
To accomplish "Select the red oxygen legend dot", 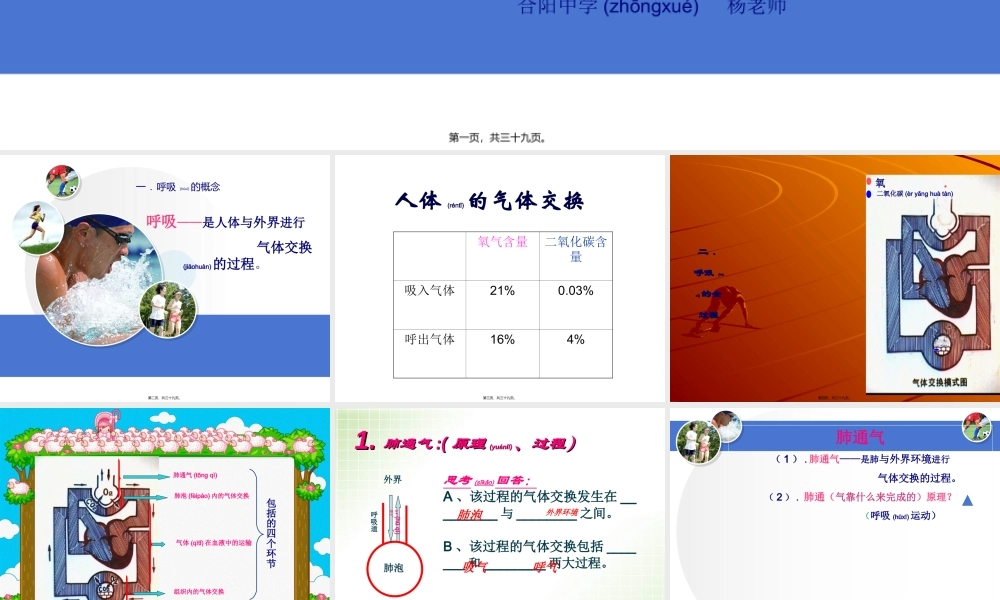I will point(868,181).
